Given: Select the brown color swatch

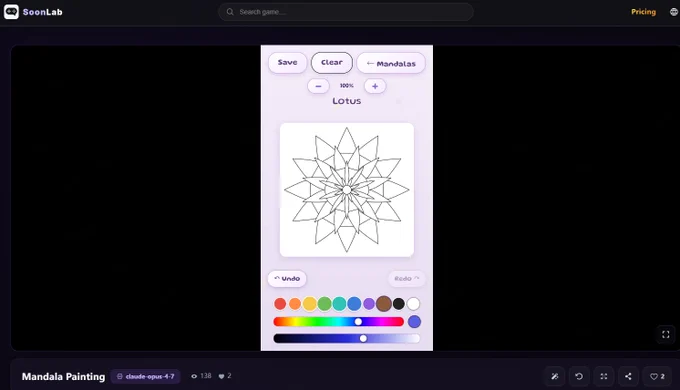Looking at the screenshot, I should (384, 304).
